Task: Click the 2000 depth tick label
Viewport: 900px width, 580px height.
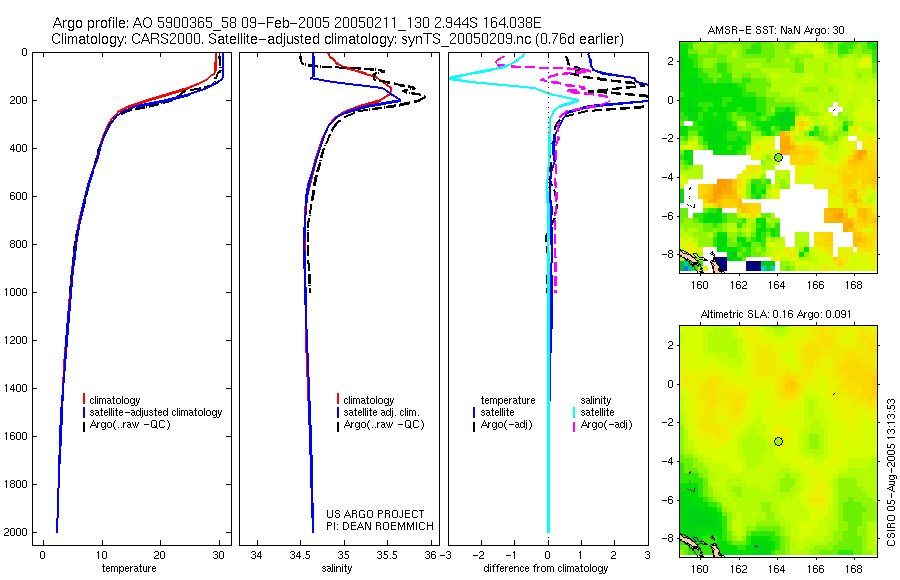Action: [x=15, y=532]
